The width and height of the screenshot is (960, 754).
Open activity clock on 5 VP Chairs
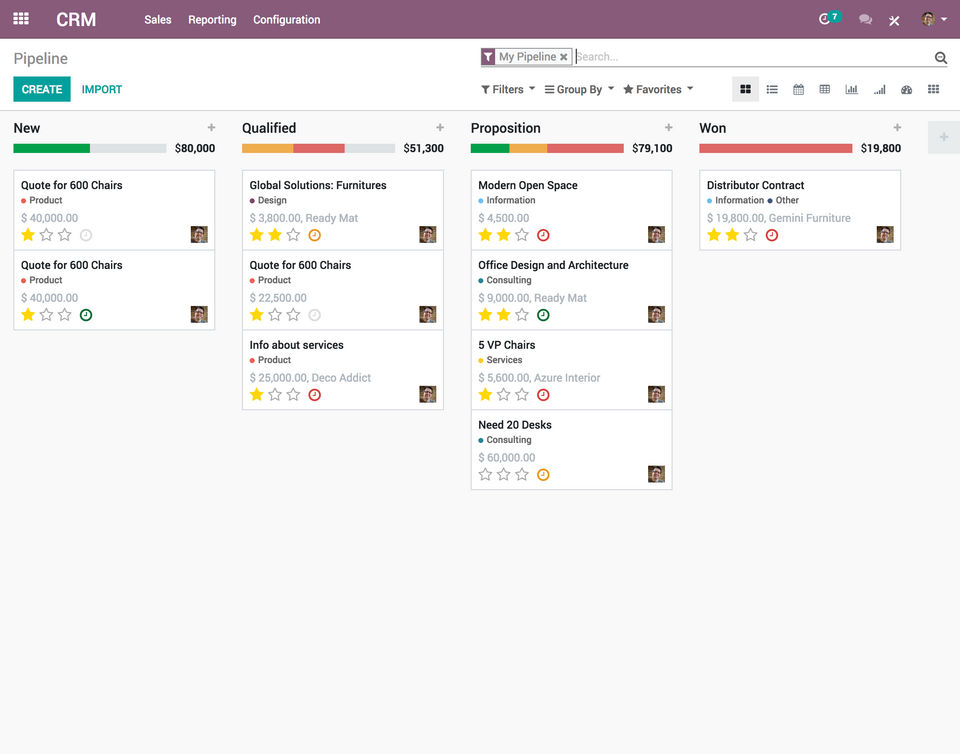tap(543, 395)
